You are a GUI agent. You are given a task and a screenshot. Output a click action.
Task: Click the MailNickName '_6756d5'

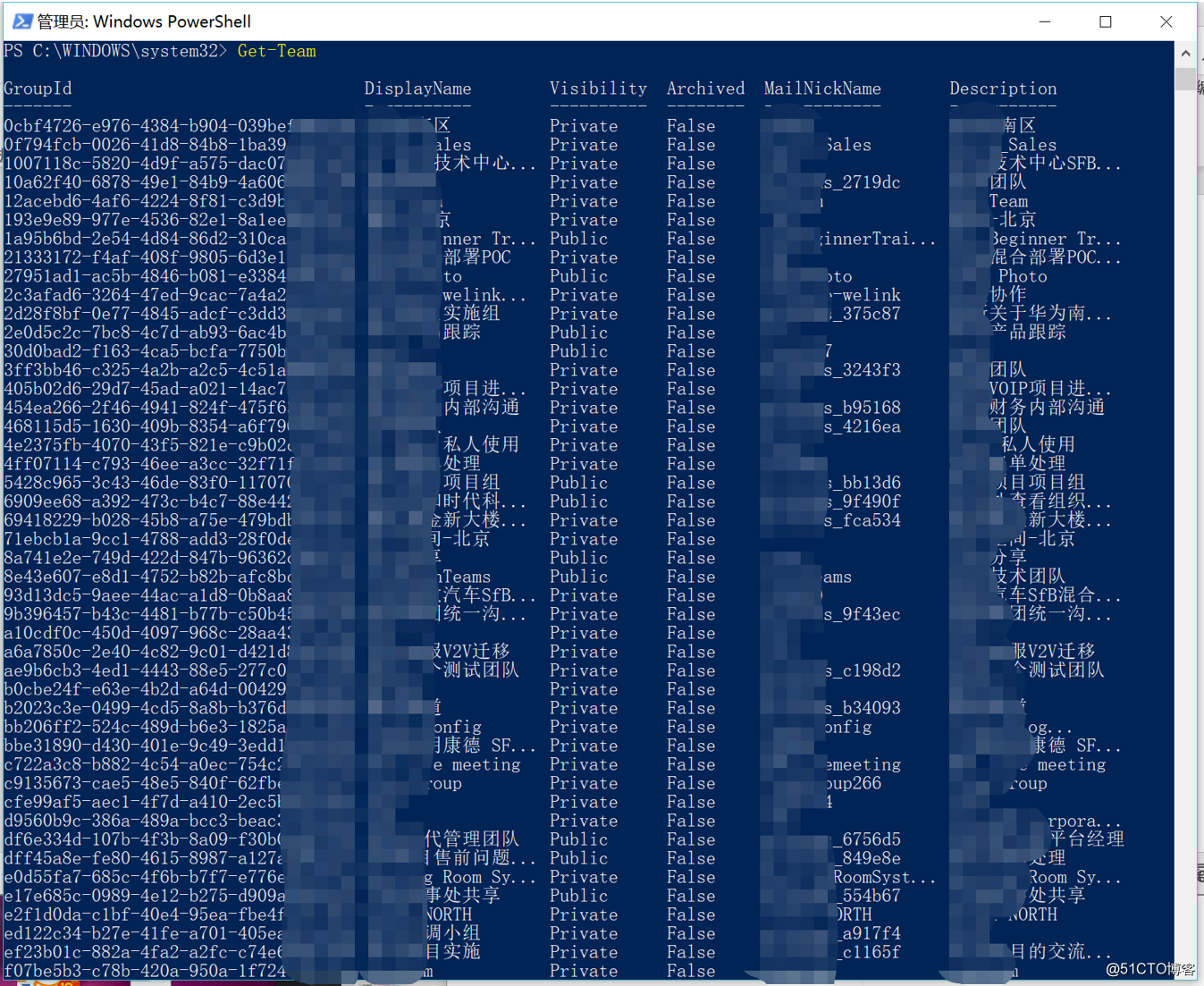(x=866, y=839)
